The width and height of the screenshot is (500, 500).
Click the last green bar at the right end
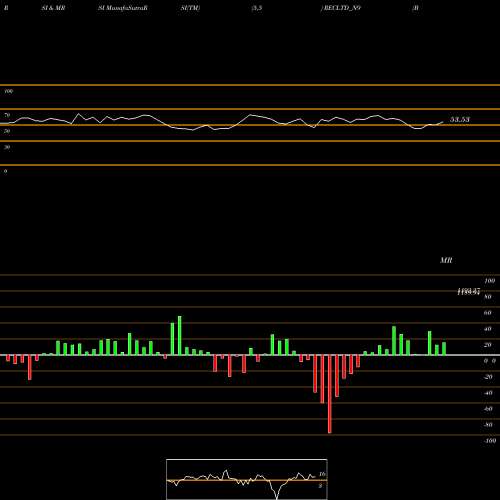444,348
